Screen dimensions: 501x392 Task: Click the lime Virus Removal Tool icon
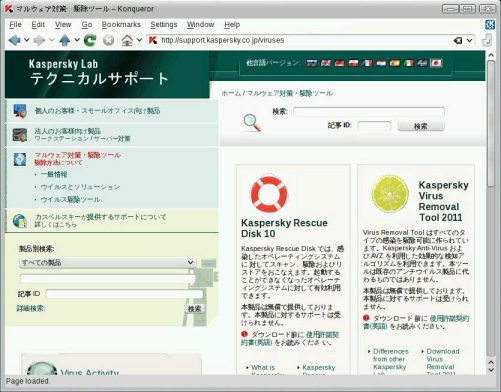390,194
